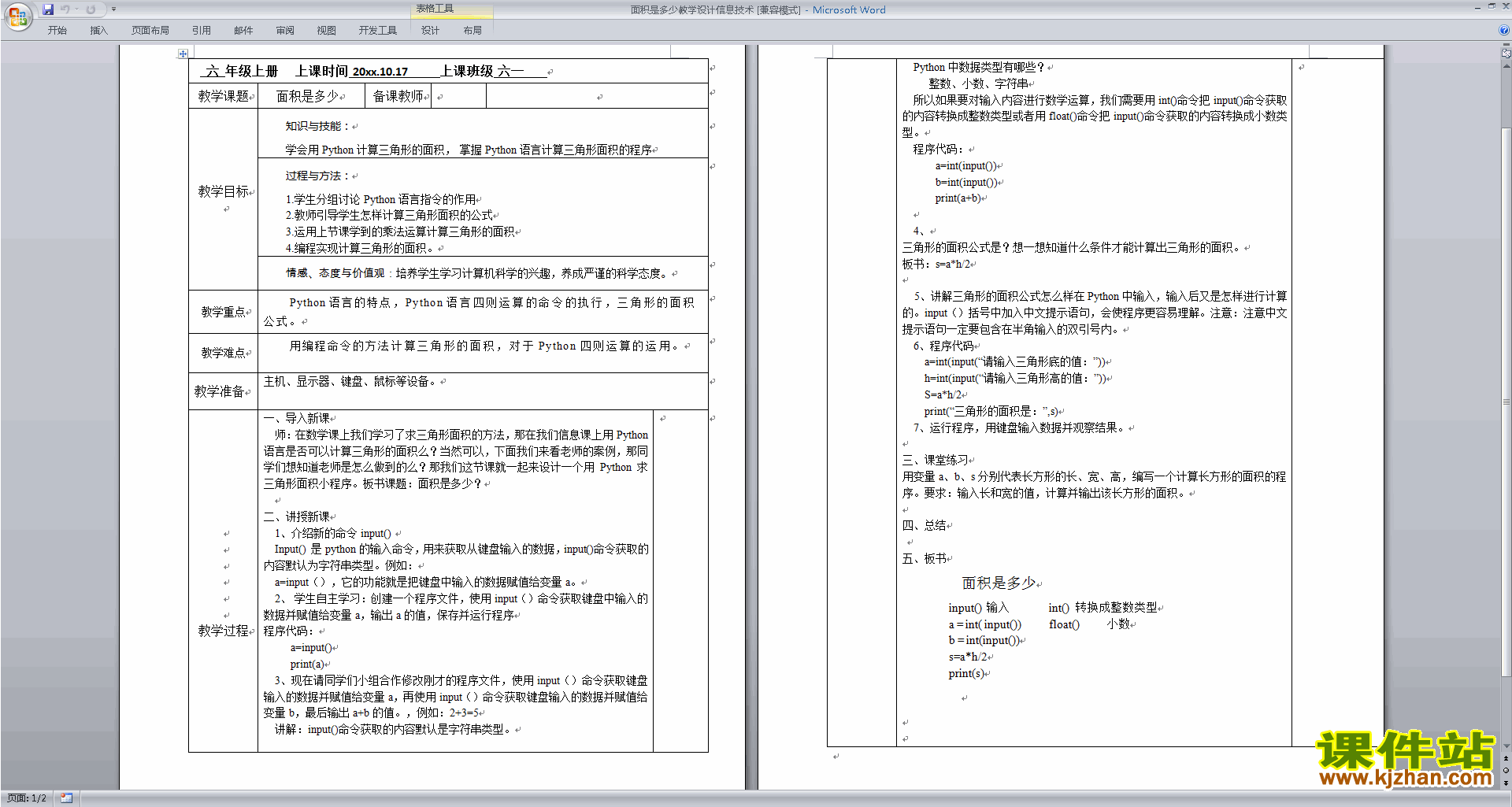
Task: Open Microsoft Word Help icon
Action: 1504,30
